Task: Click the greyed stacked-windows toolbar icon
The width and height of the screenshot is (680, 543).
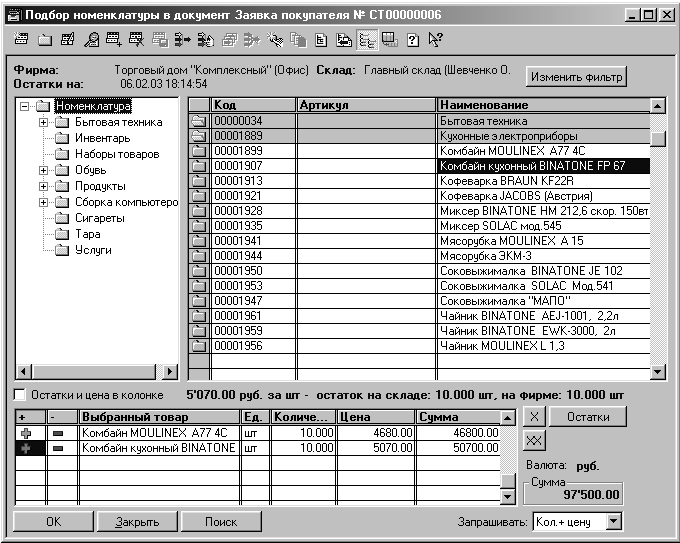Action: pyautogui.click(x=229, y=40)
